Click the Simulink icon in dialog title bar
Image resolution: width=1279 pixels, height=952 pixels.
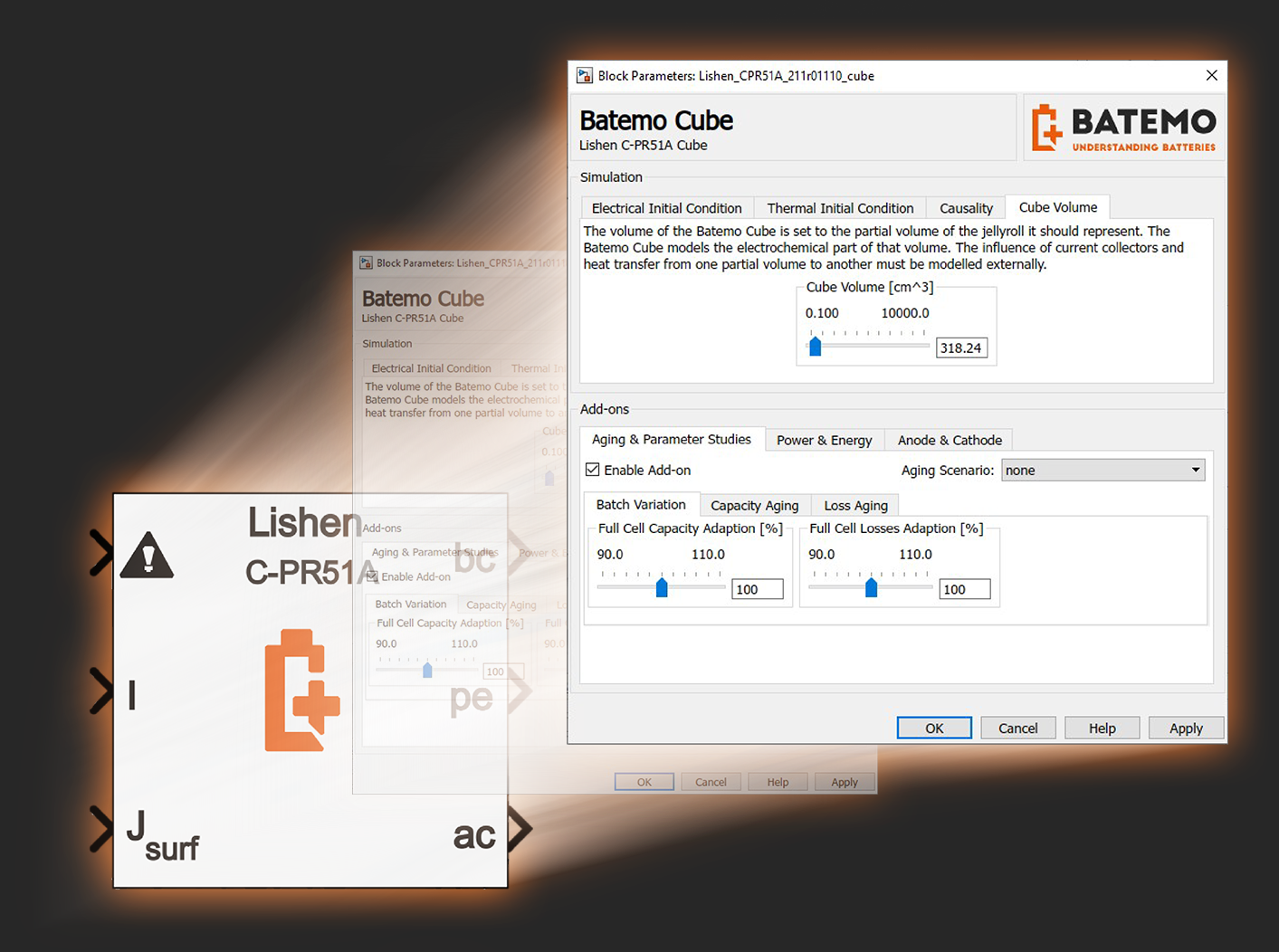585,76
